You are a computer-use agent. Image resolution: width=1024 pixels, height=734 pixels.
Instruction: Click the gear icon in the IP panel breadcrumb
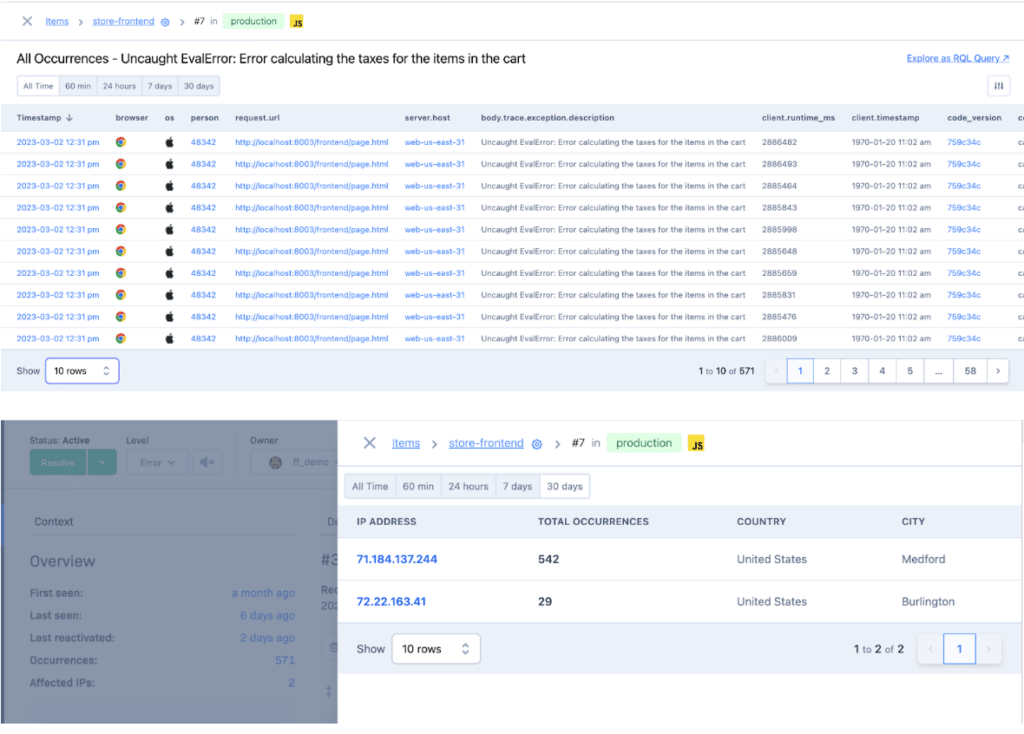tap(537, 444)
